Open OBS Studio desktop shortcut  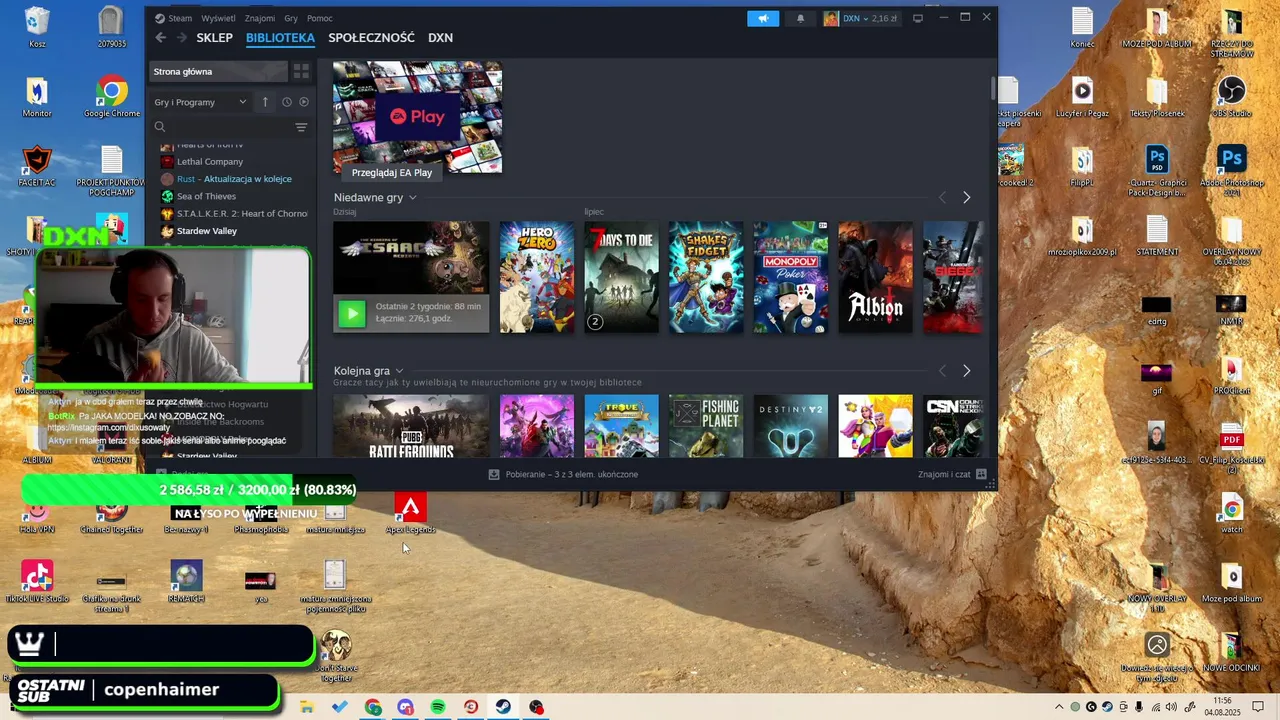tap(1232, 98)
